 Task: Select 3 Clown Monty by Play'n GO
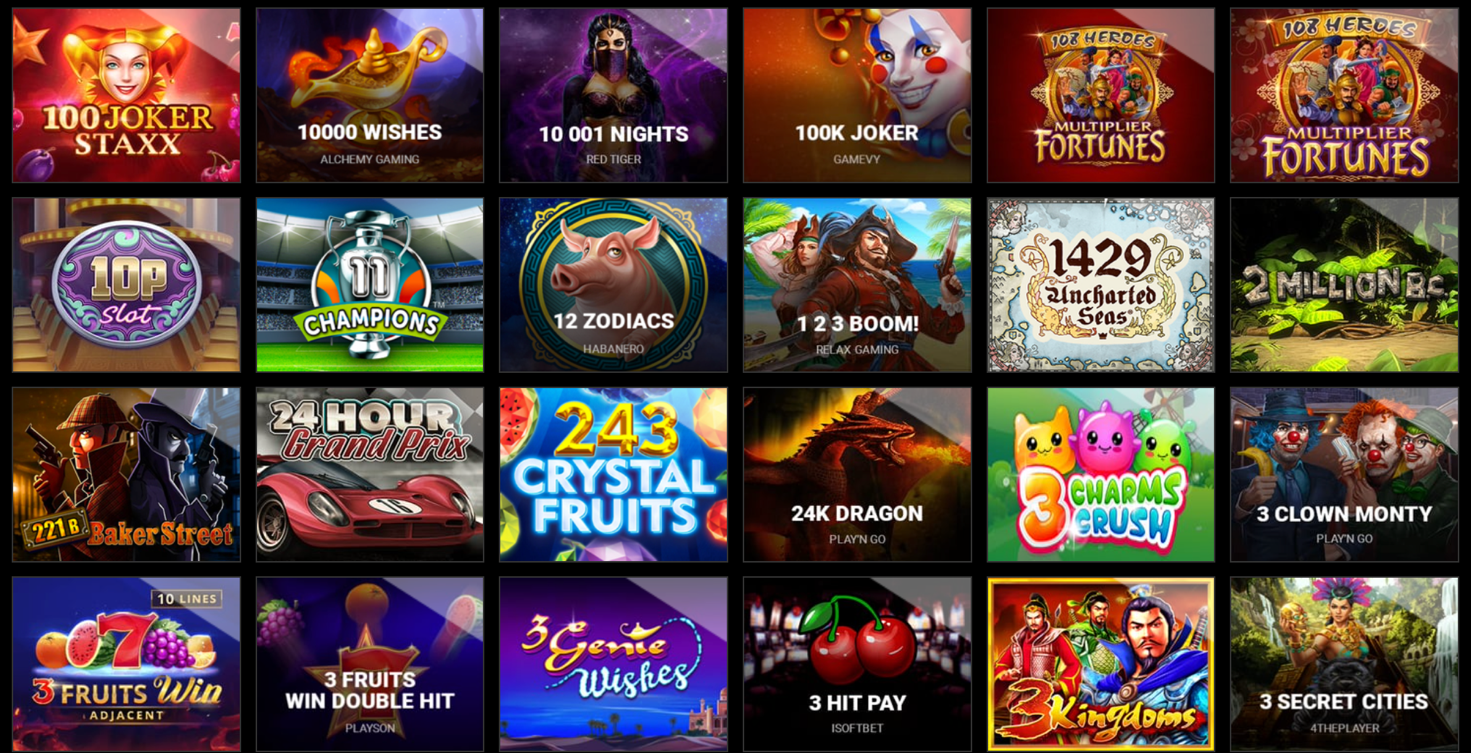1344,475
